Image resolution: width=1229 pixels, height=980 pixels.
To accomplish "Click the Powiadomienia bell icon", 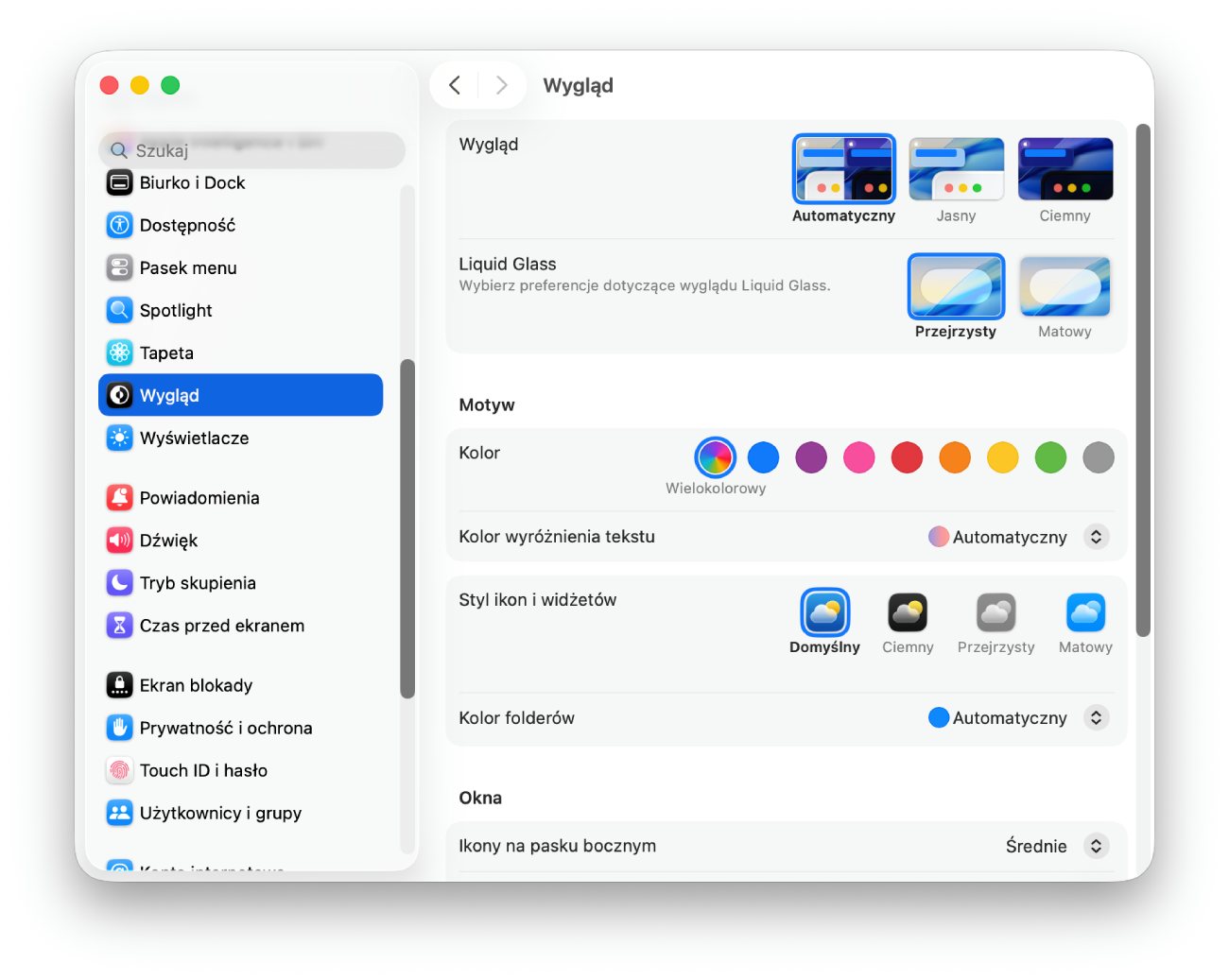I will [119, 498].
